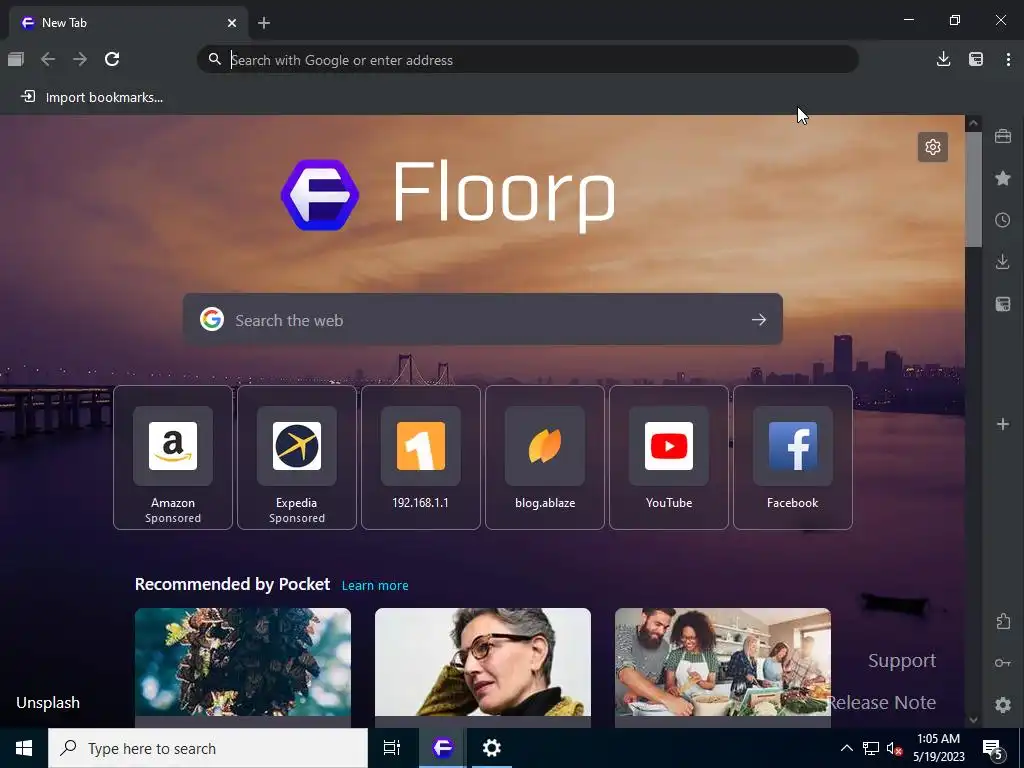Open the passwords key icon in sidebar
Image resolution: width=1024 pixels, height=768 pixels.
tap(1002, 663)
